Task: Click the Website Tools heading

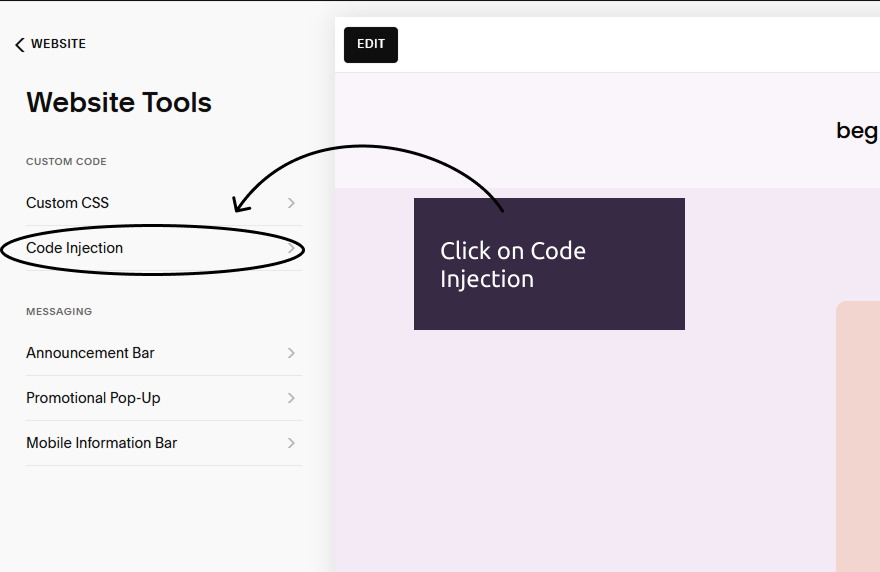Action: coord(119,103)
